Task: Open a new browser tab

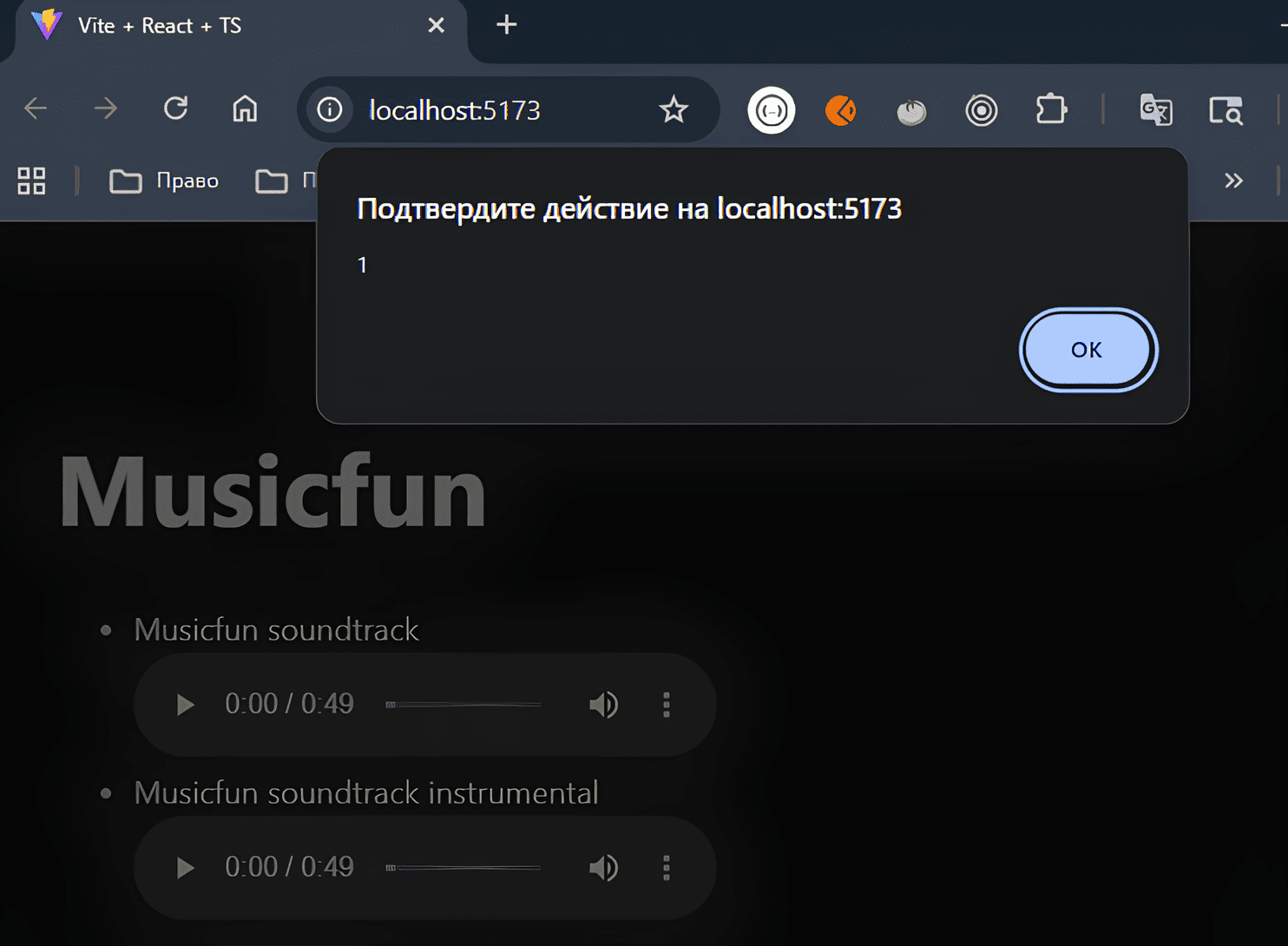Action: tap(506, 25)
